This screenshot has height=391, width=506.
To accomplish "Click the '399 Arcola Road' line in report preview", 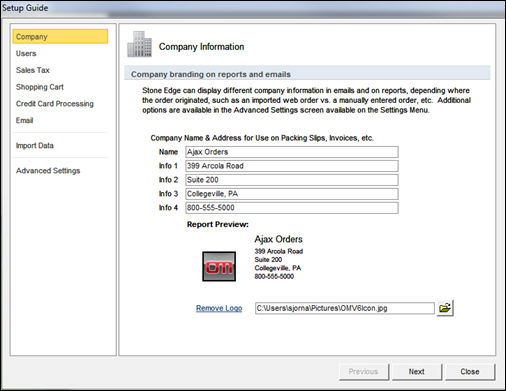I will click(279, 251).
